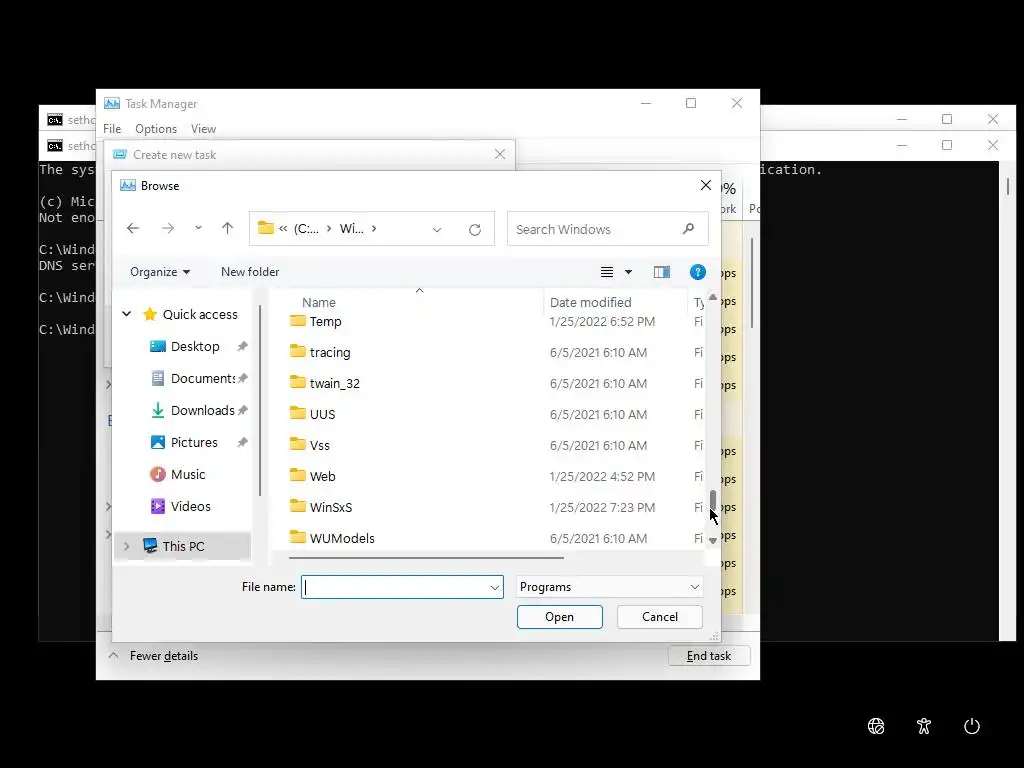Viewport: 1024px width, 768px height.
Task: Select the WinSxS folder
Action: click(330, 507)
